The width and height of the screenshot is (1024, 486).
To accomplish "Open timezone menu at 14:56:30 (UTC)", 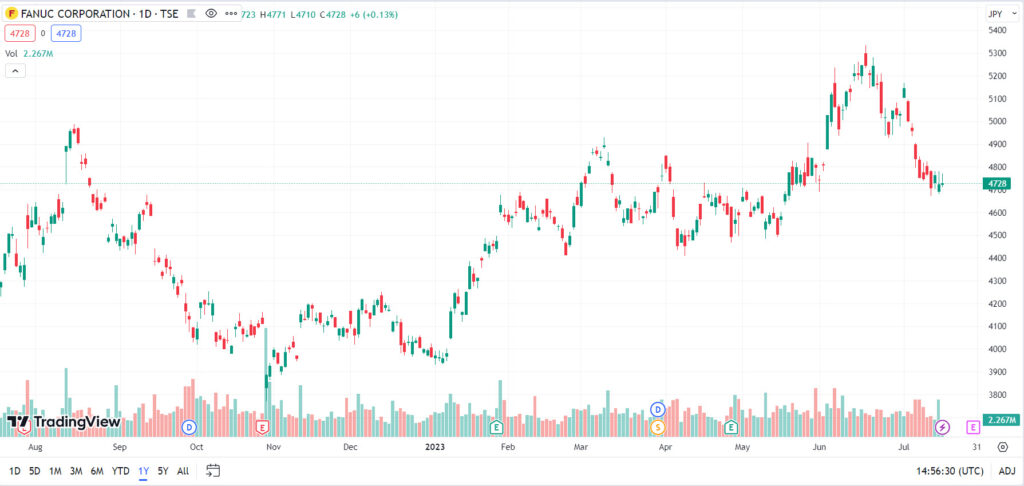I will [x=949, y=470].
